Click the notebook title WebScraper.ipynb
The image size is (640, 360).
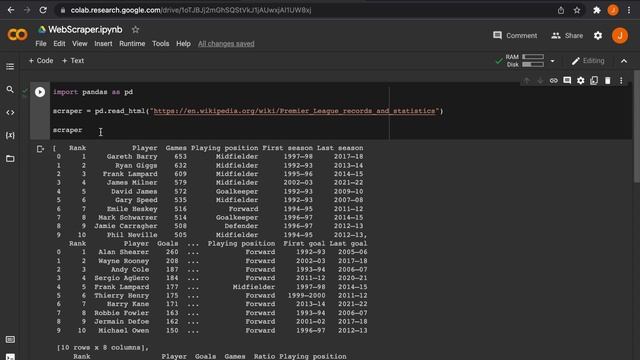(x=85, y=30)
